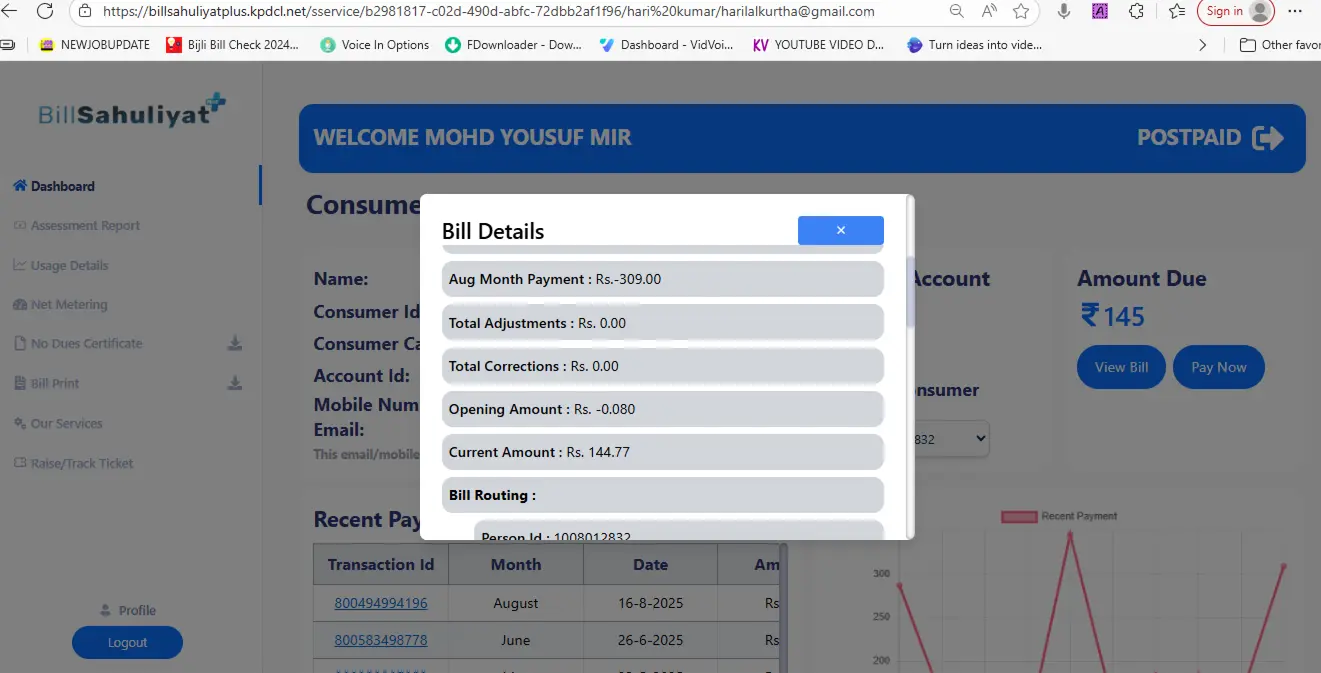This screenshot has width=1321, height=673.
Task: Close the Bill Details popup
Action: [x=840, y=230]
